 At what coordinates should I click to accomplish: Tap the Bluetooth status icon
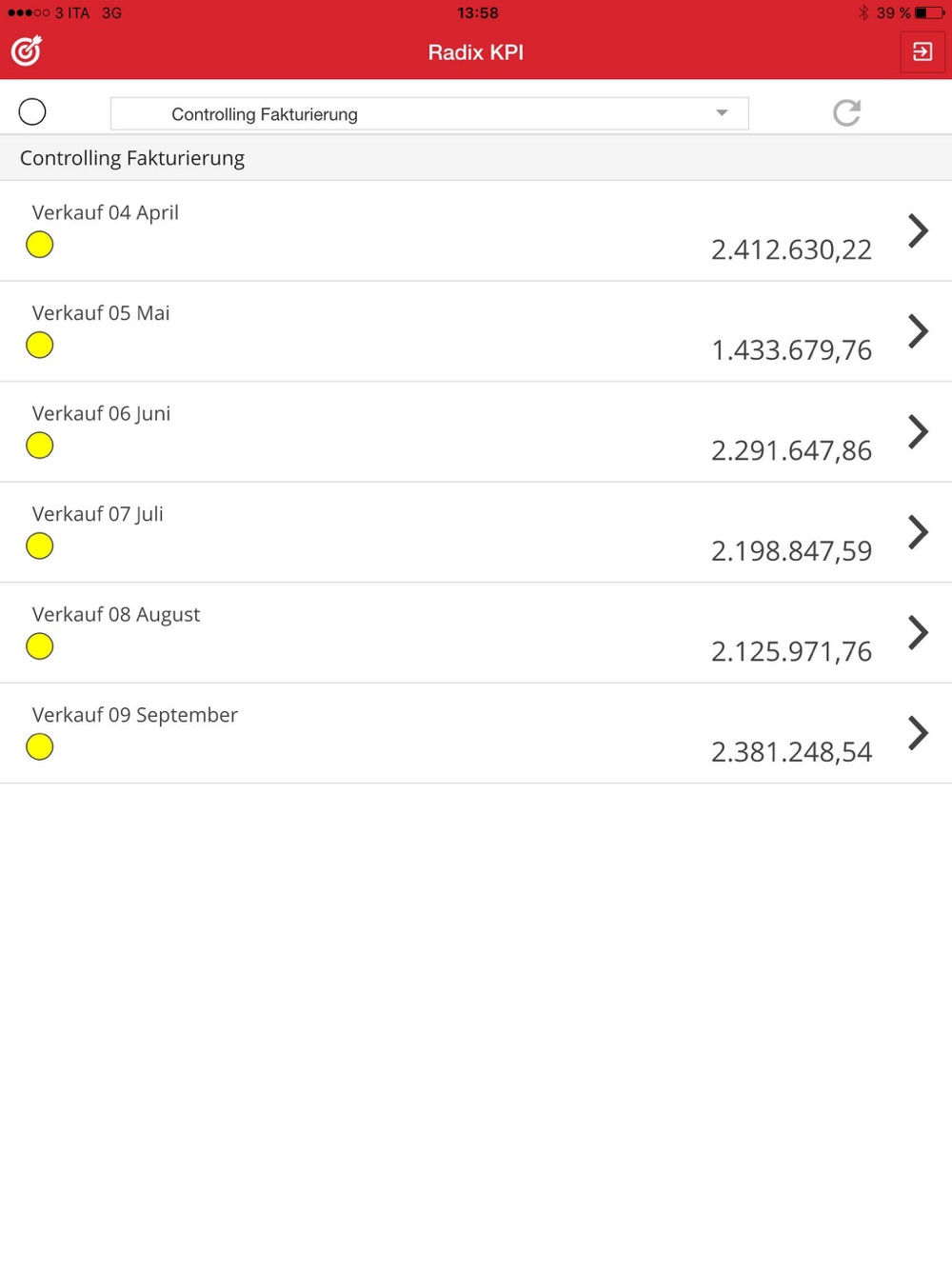tap(863, 12)
